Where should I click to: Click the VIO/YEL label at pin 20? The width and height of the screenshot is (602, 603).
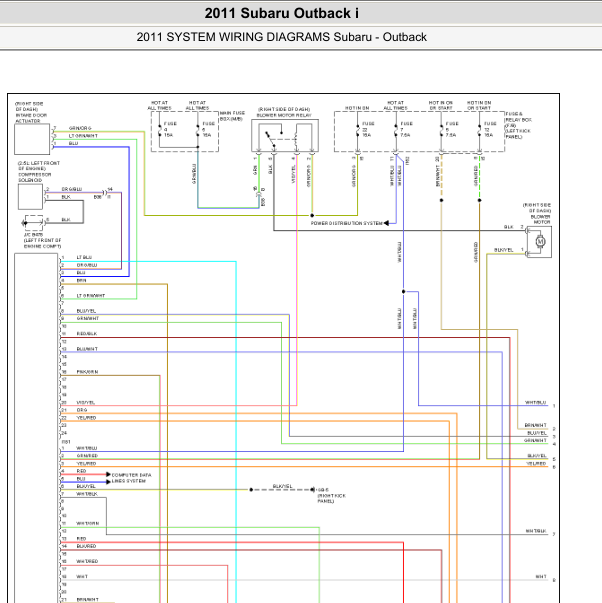coord(85,402)
